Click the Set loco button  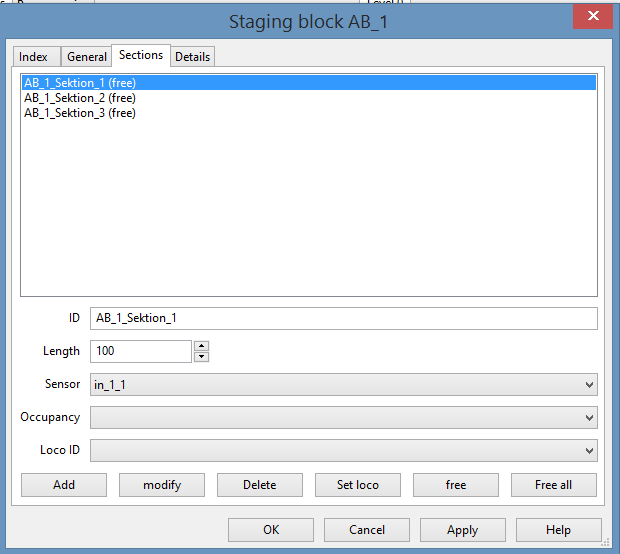tap(358, 485)
